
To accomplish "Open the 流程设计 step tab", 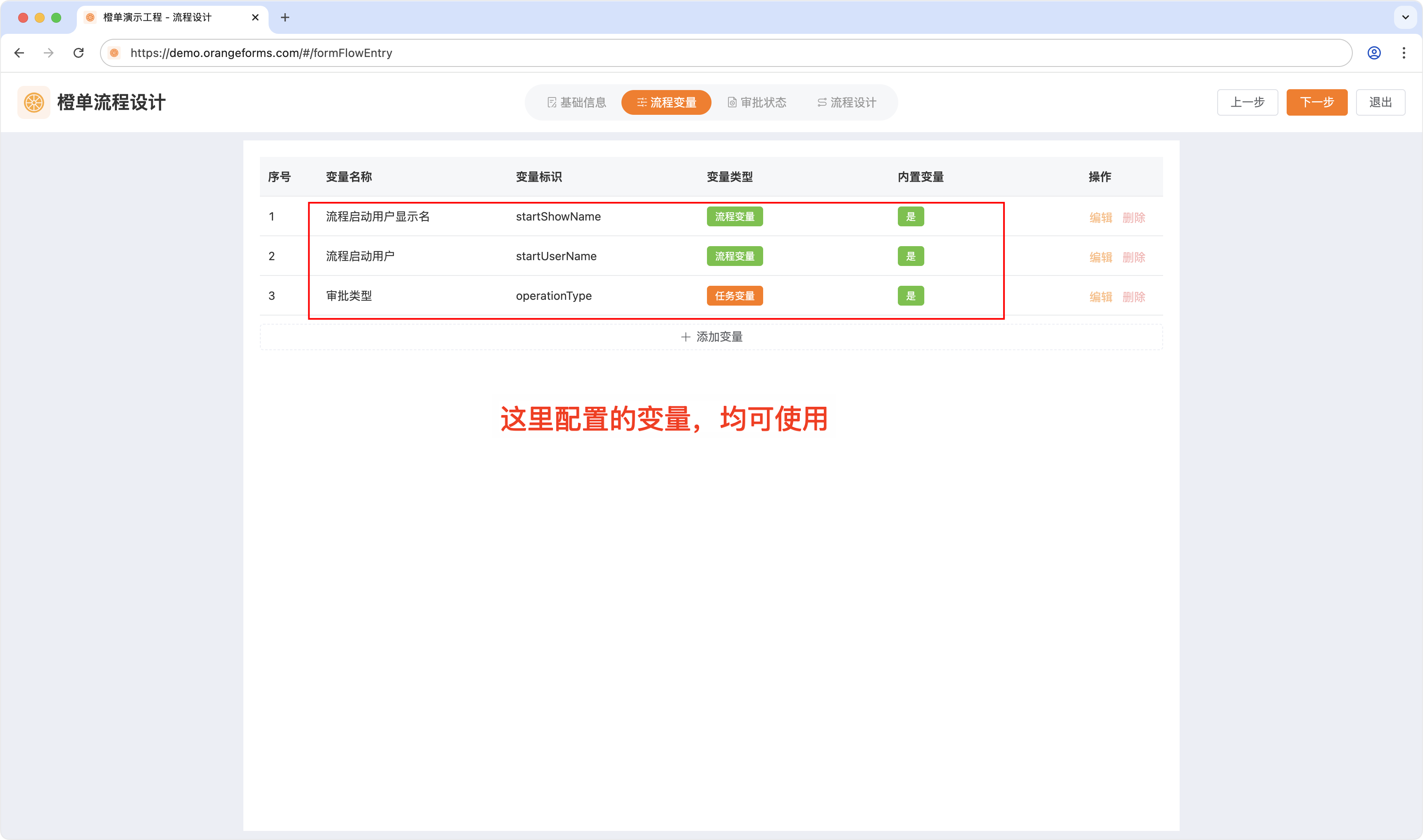I will pyautogui.click(x=847, y=102).
